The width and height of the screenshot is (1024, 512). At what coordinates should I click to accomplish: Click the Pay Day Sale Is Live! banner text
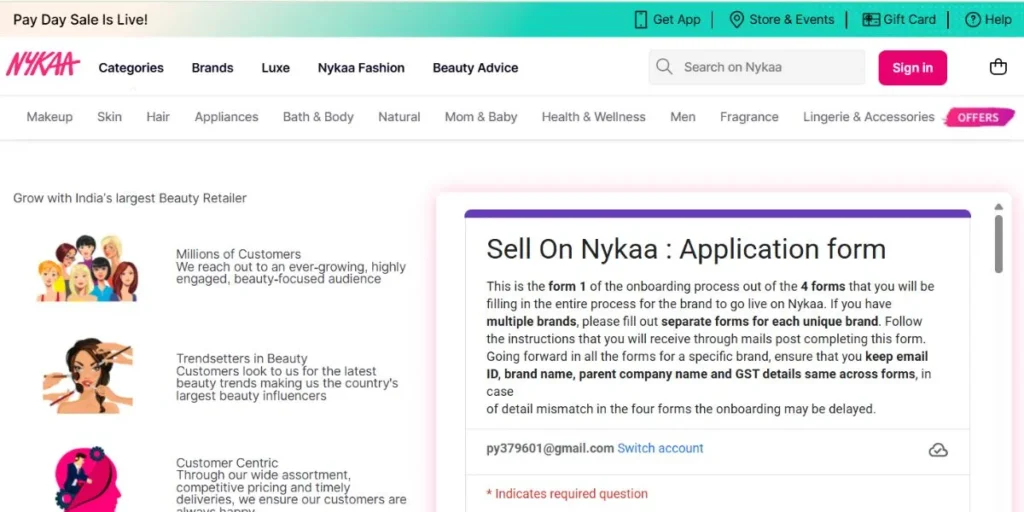click(80, 20)
